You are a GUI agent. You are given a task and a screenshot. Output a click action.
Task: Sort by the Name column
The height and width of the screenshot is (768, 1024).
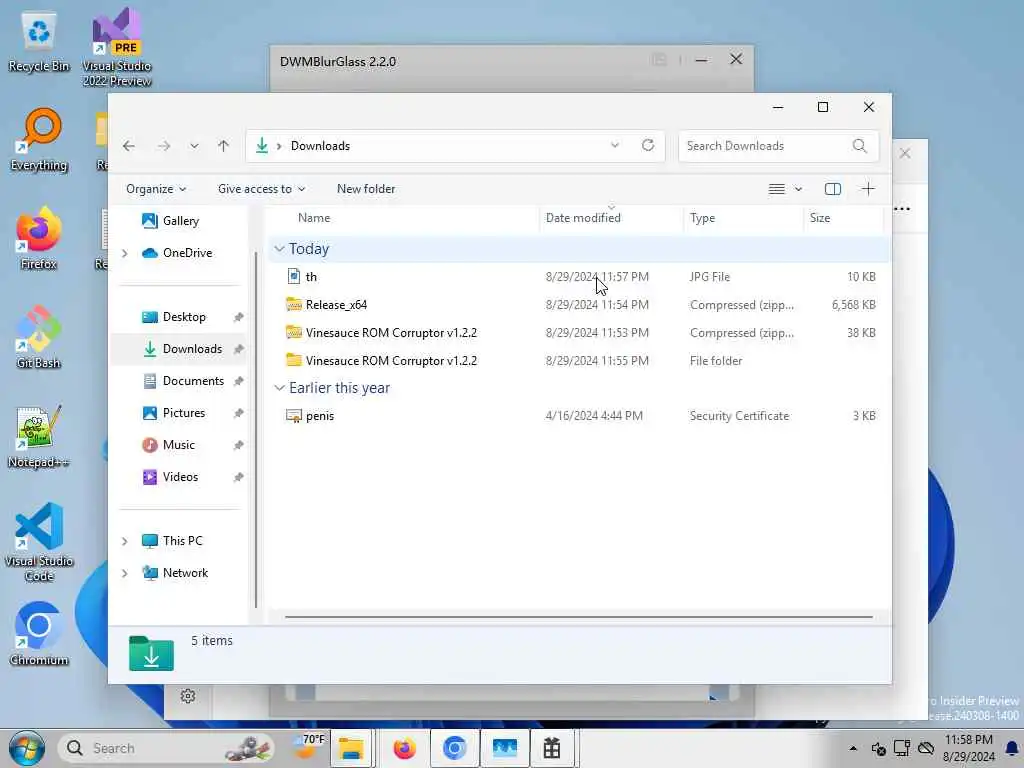tap(314, 218)
